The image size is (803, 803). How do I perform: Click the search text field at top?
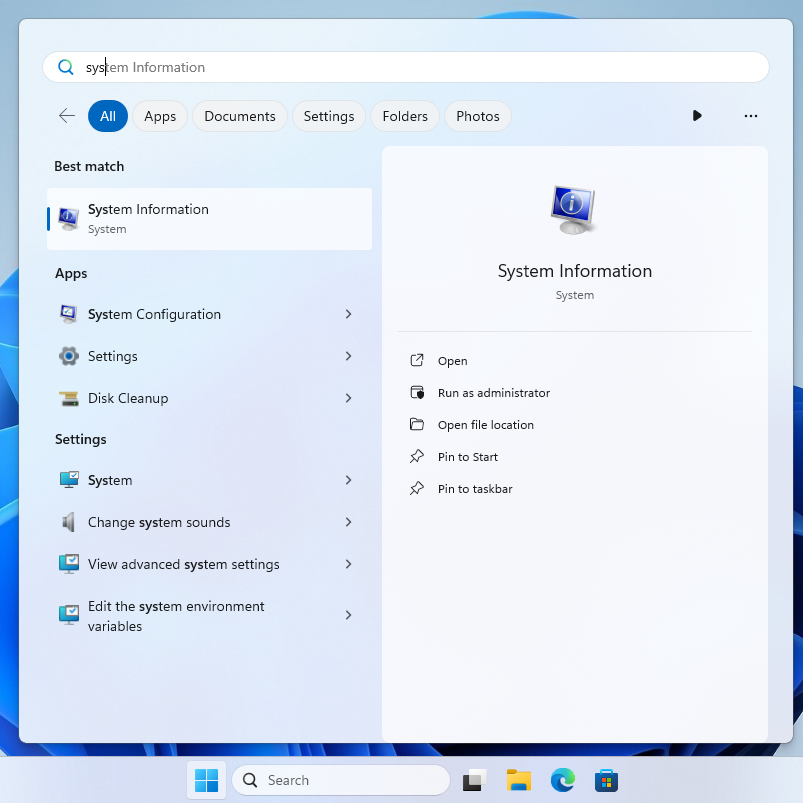click(406, 67)
